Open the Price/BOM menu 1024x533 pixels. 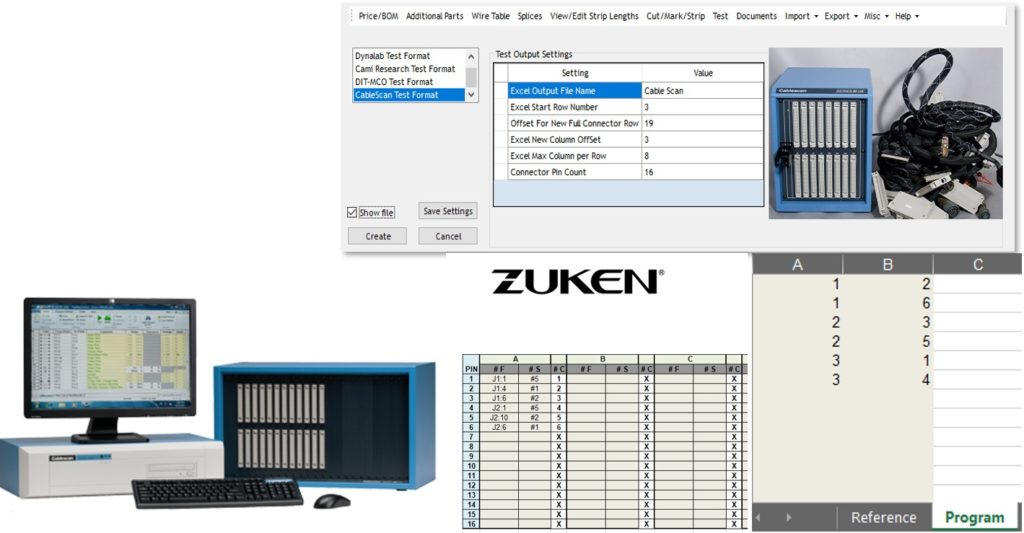coord(378,16)
